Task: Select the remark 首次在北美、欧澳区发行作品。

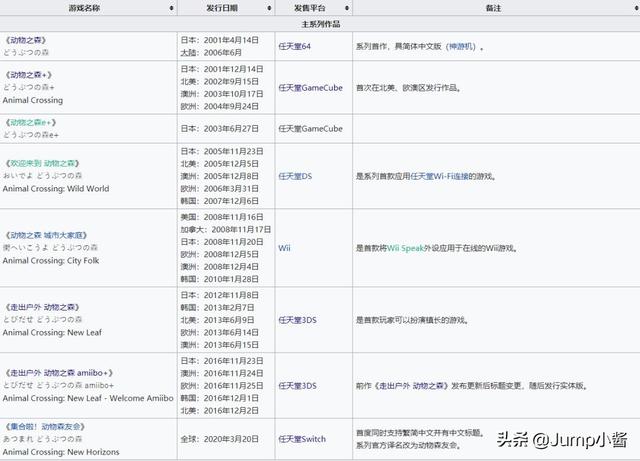Action: point(409,88)
